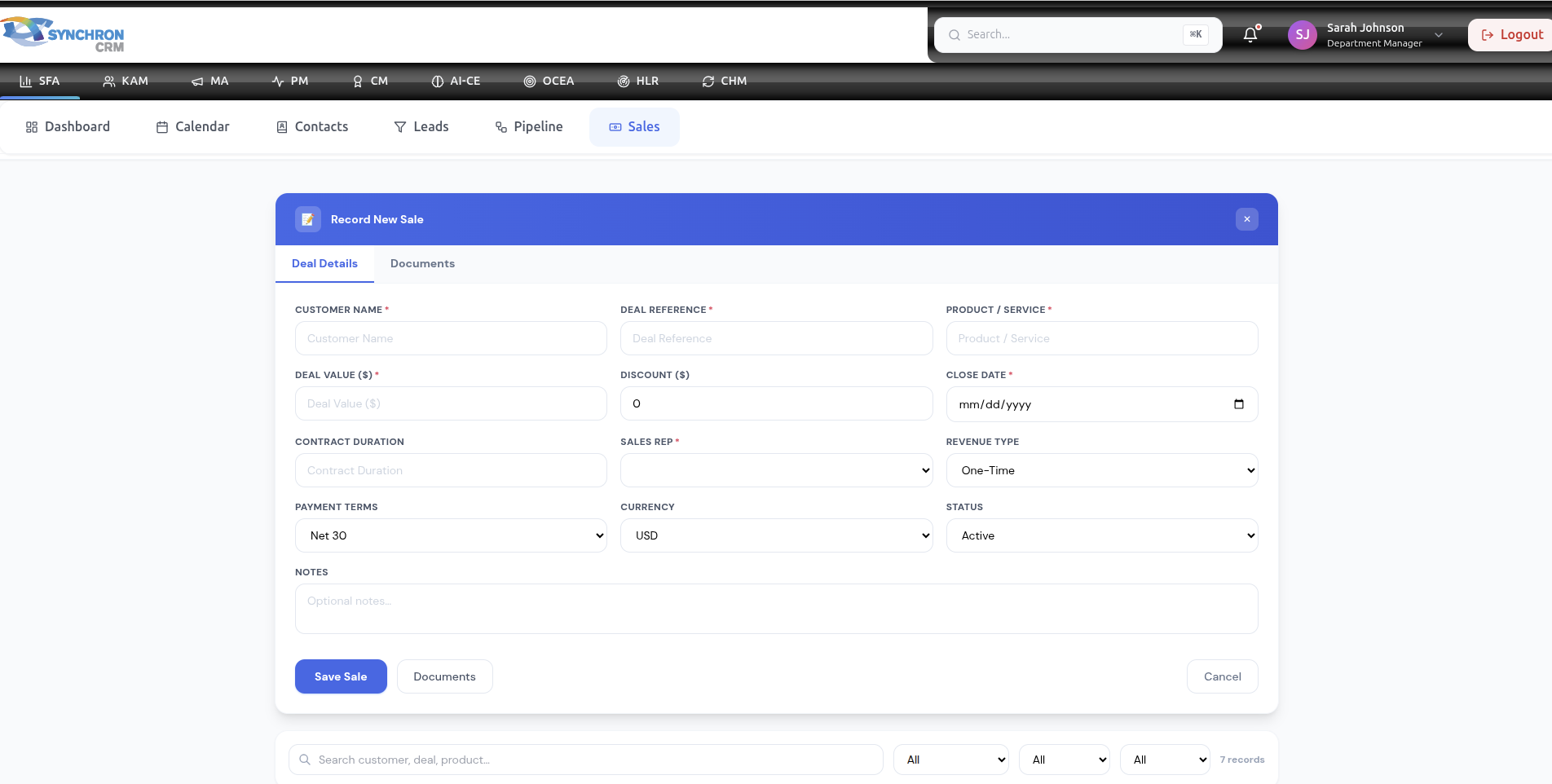Screen dimensions: 1552x784
Task: Click the Synchron CRM logo
Action: tap(64, 35)
